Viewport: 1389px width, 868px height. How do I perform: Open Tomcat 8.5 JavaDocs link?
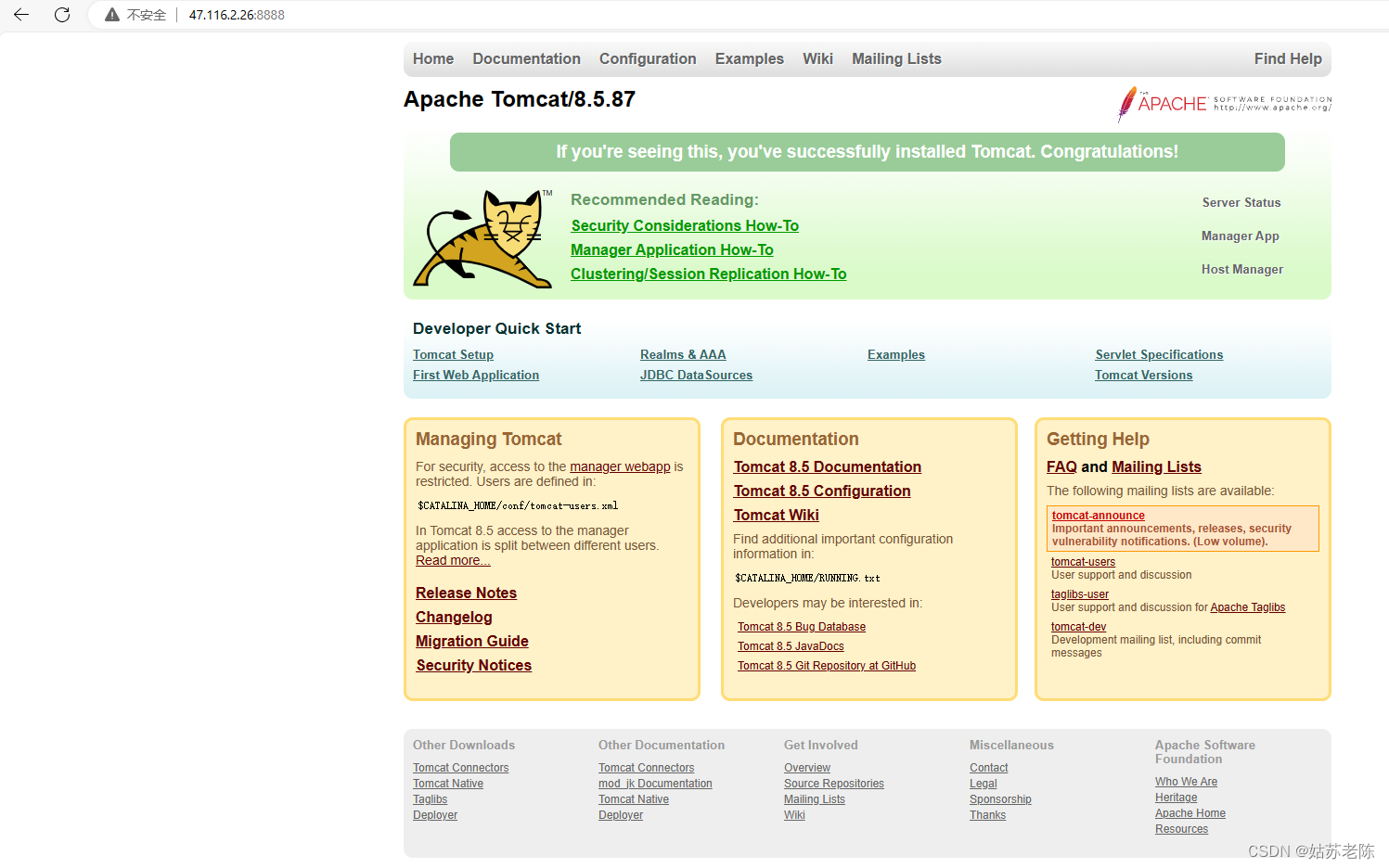[791, 646]
